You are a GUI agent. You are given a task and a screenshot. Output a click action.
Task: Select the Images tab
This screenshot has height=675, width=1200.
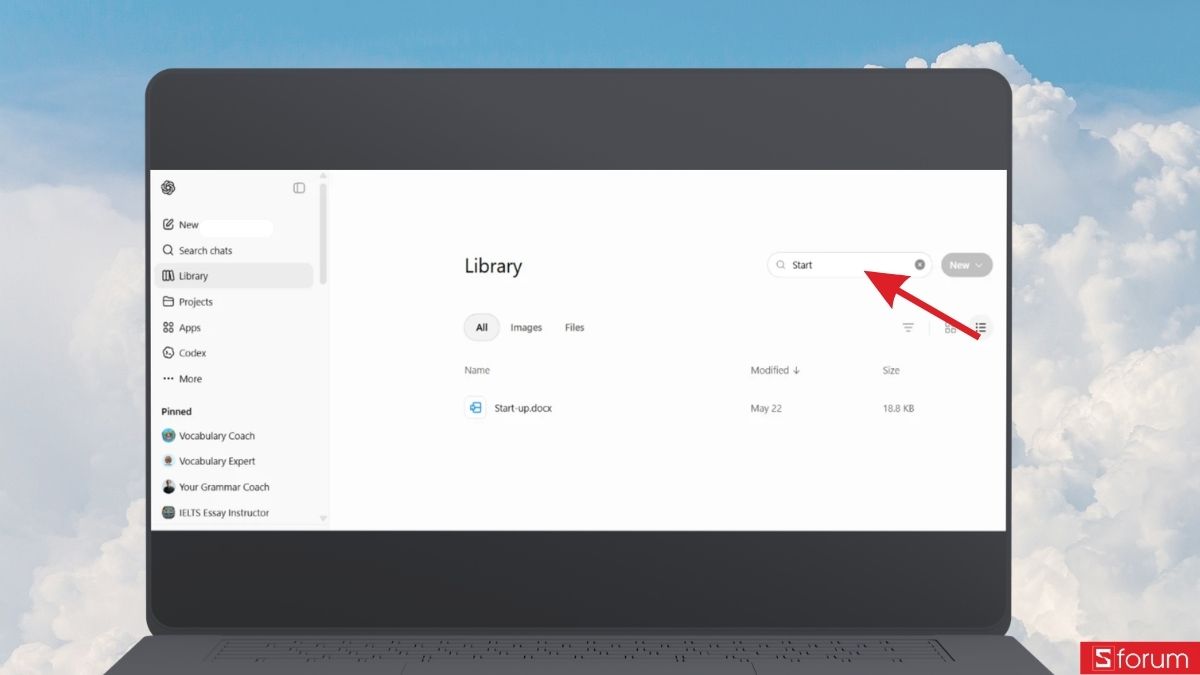coord(526,328)
